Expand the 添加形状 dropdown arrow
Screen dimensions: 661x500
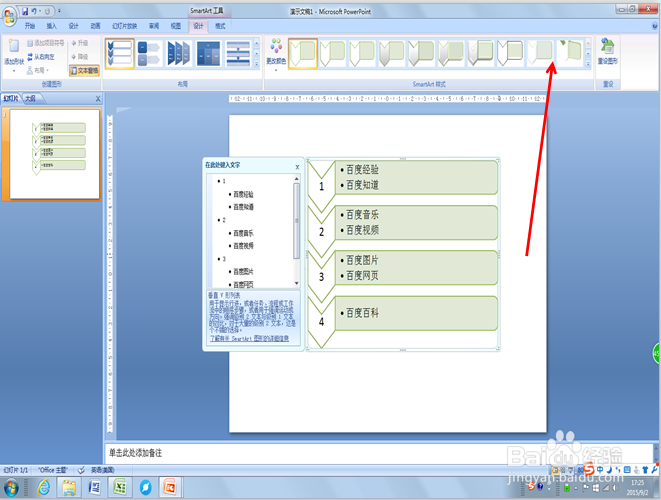tap(14, 71)
